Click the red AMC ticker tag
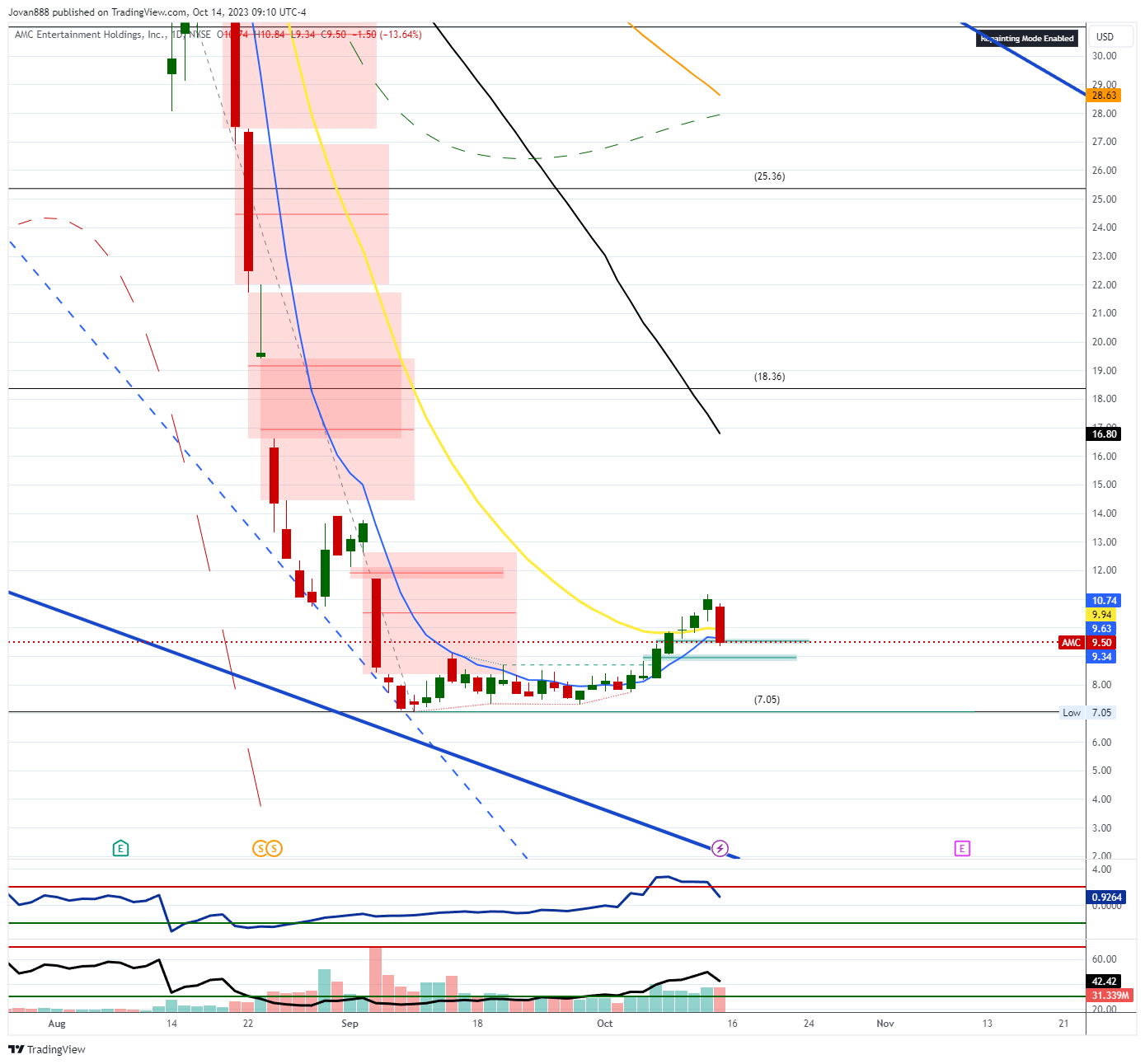This screenshot has height=1064, width=1145. [x=1071, y=643]
